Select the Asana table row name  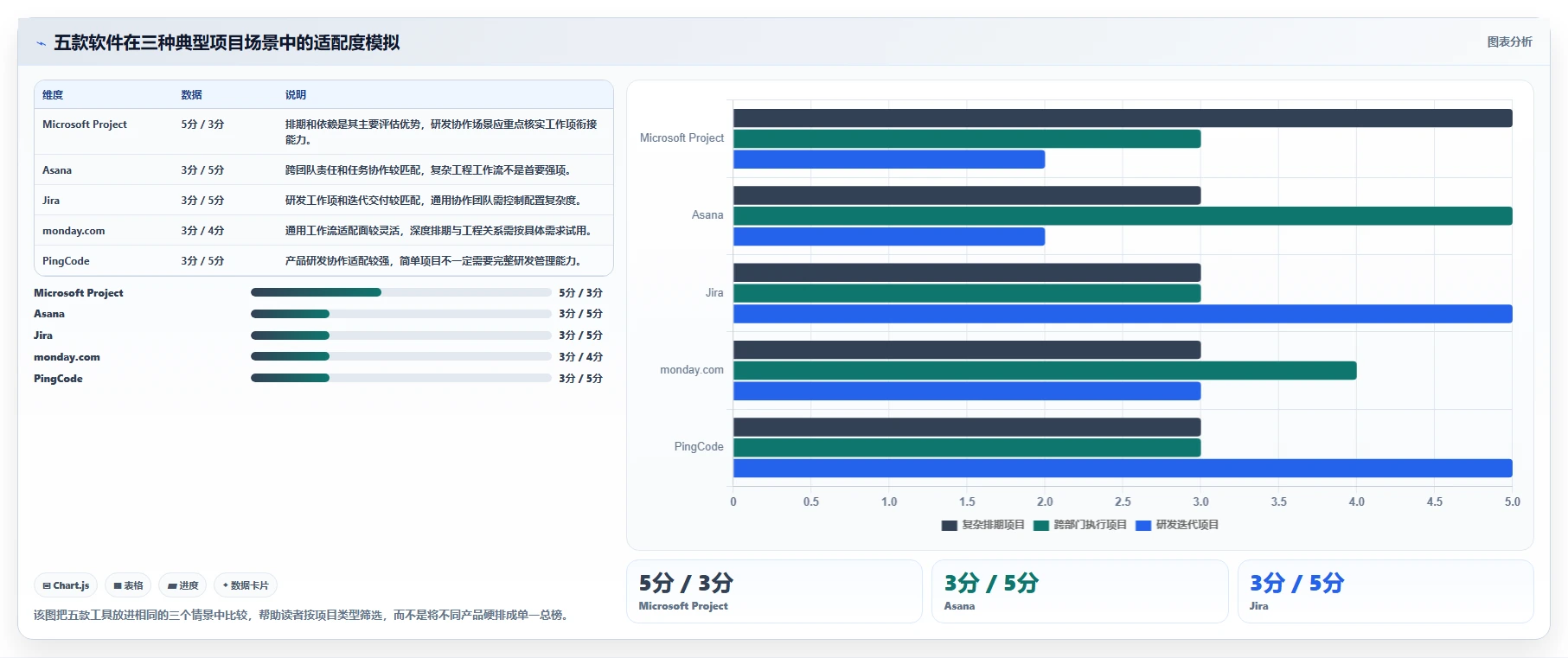click(x=57, y=170)
